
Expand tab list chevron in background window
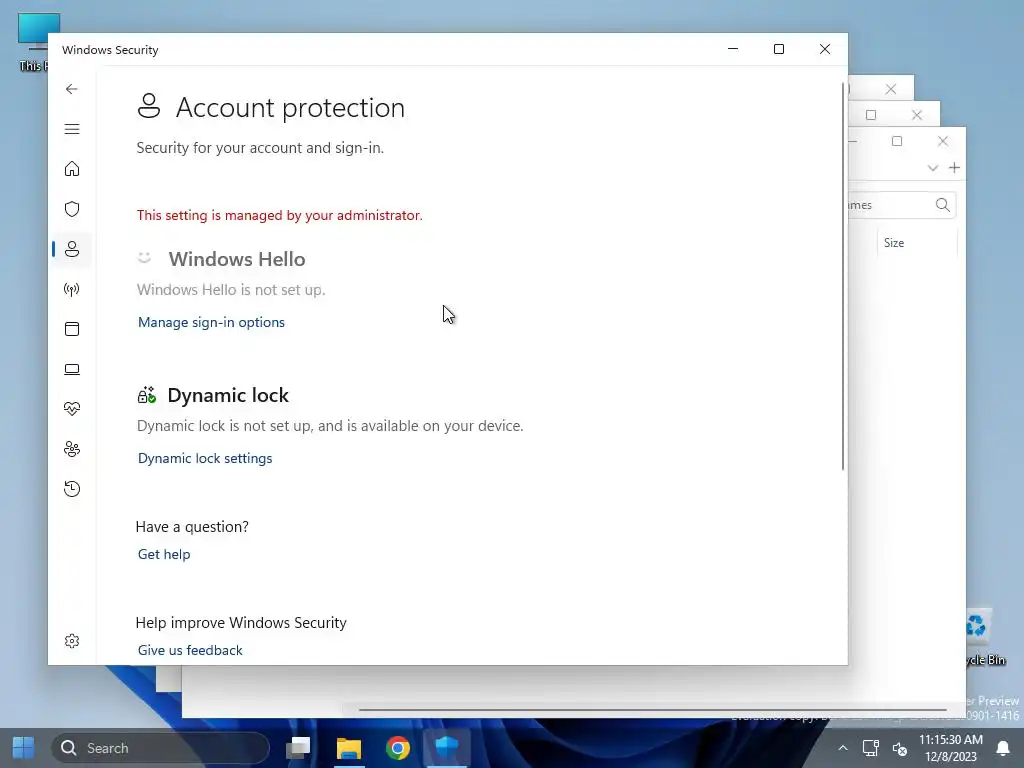click(x=933, y=168)
